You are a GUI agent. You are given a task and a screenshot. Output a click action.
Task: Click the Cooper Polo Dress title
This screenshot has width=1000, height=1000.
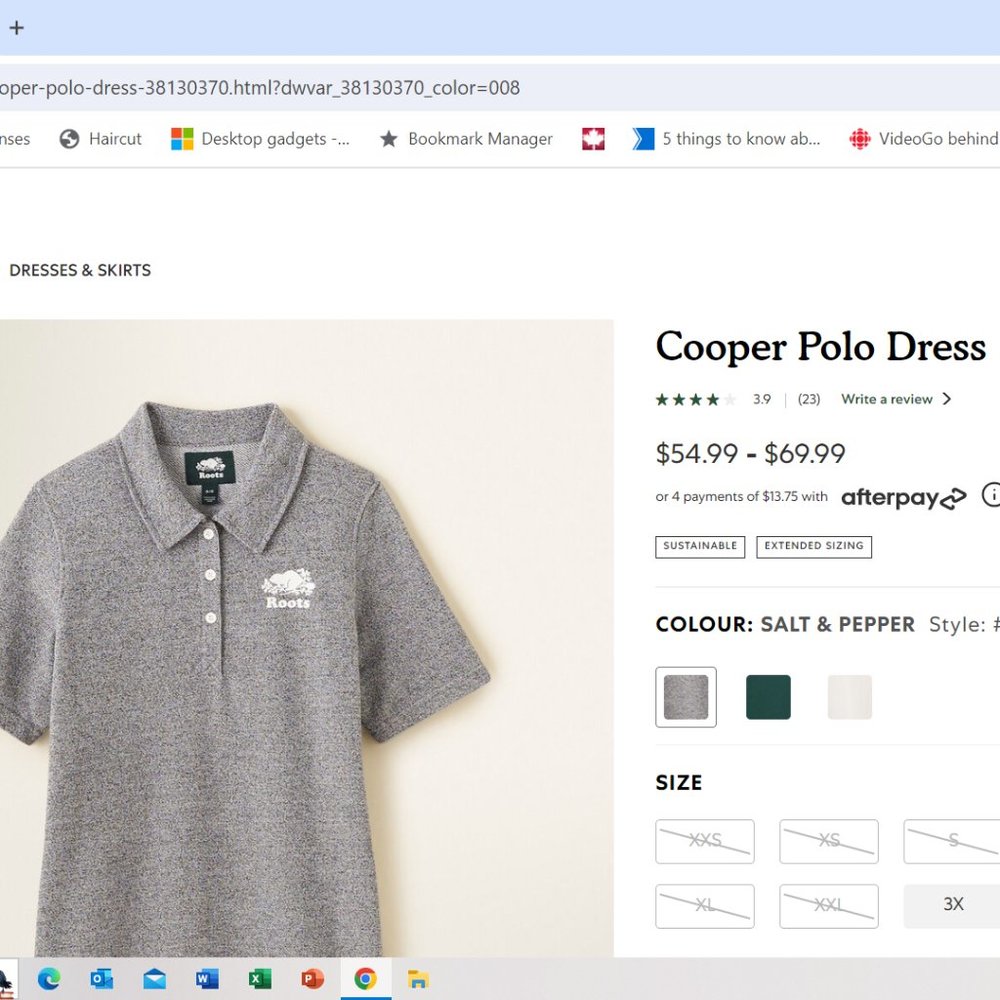click(x=821, y=347)
